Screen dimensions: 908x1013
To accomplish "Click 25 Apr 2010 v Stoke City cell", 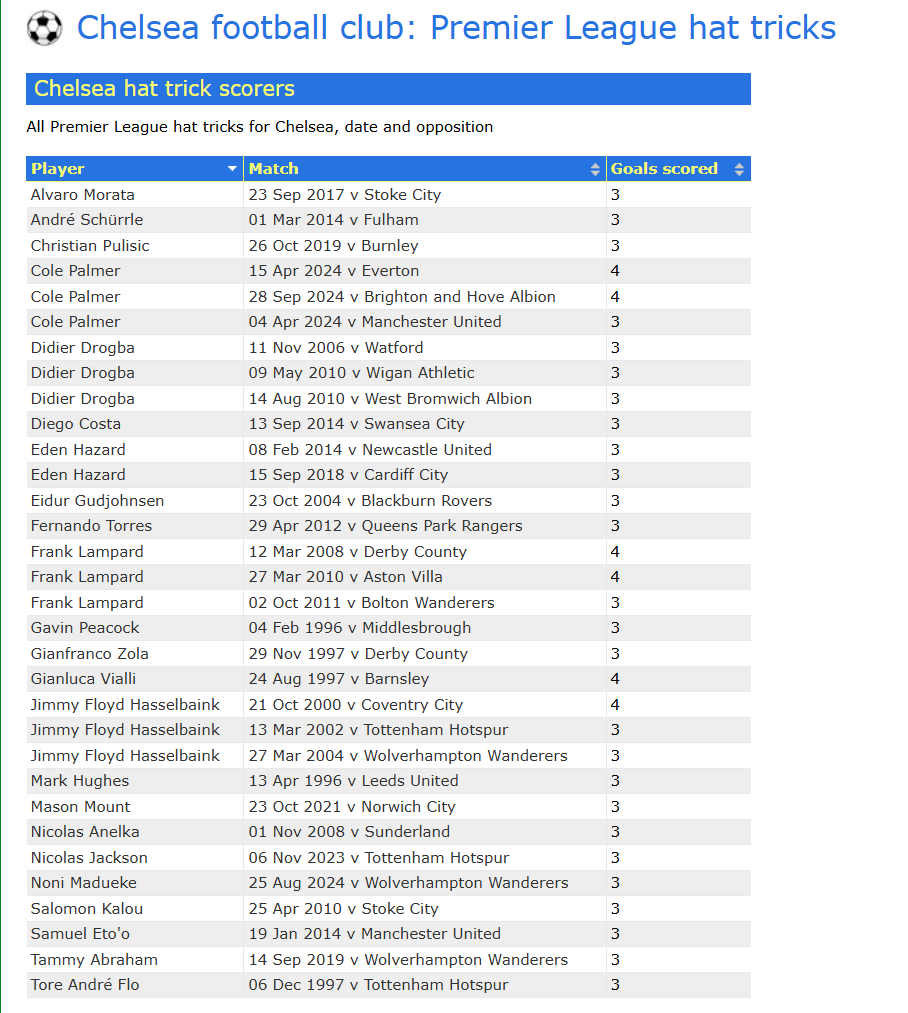I will coord(425,909).
